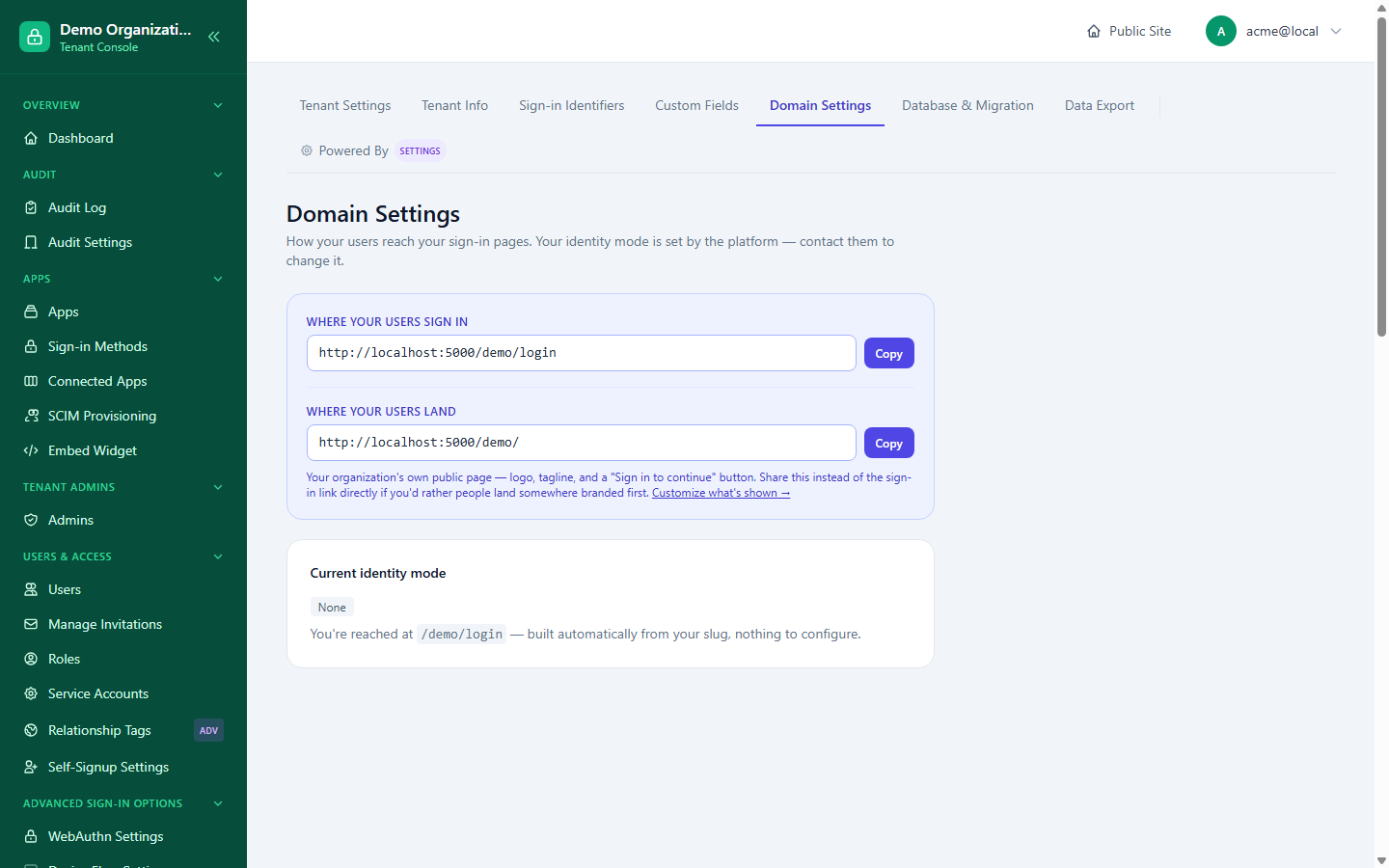Screen dimensions: 1389x868
Task: Open the Sign-in Identifiers tab
Action: coord(571,105)
